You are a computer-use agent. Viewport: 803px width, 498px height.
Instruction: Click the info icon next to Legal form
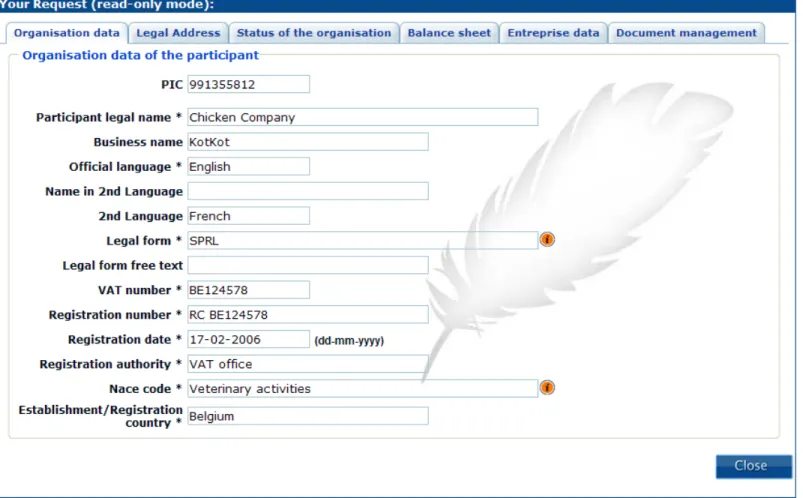coord(547,239)
